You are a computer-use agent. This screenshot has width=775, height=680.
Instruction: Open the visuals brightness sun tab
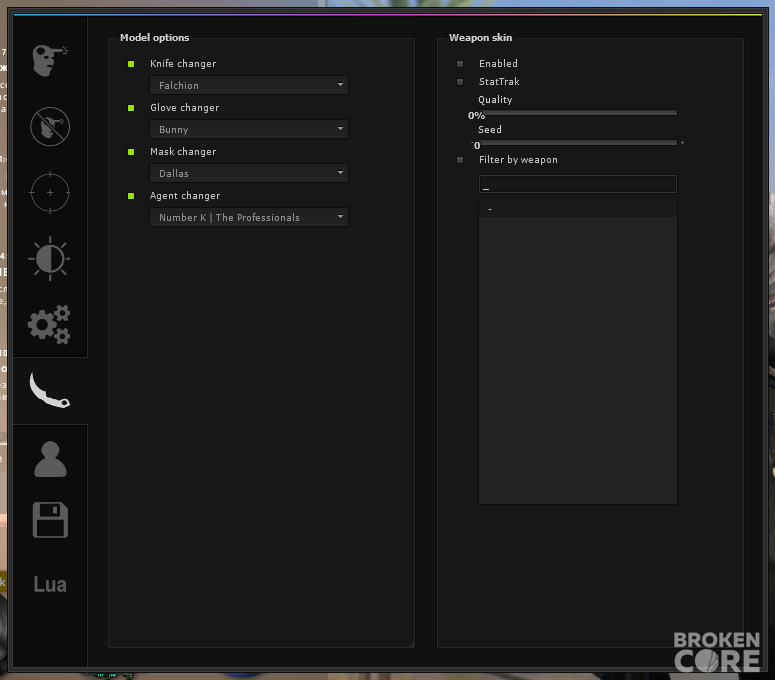(49, 259)
